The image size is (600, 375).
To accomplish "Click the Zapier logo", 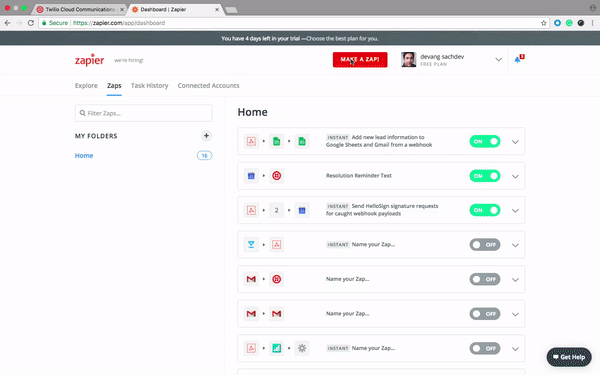I will 89,60.
